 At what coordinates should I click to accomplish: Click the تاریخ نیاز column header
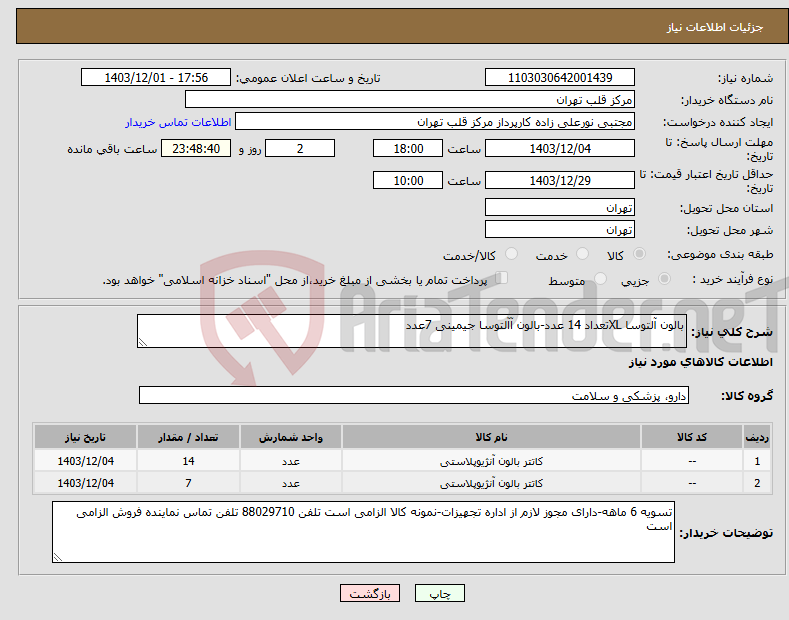pyautogui.click(x=86, y=437)
